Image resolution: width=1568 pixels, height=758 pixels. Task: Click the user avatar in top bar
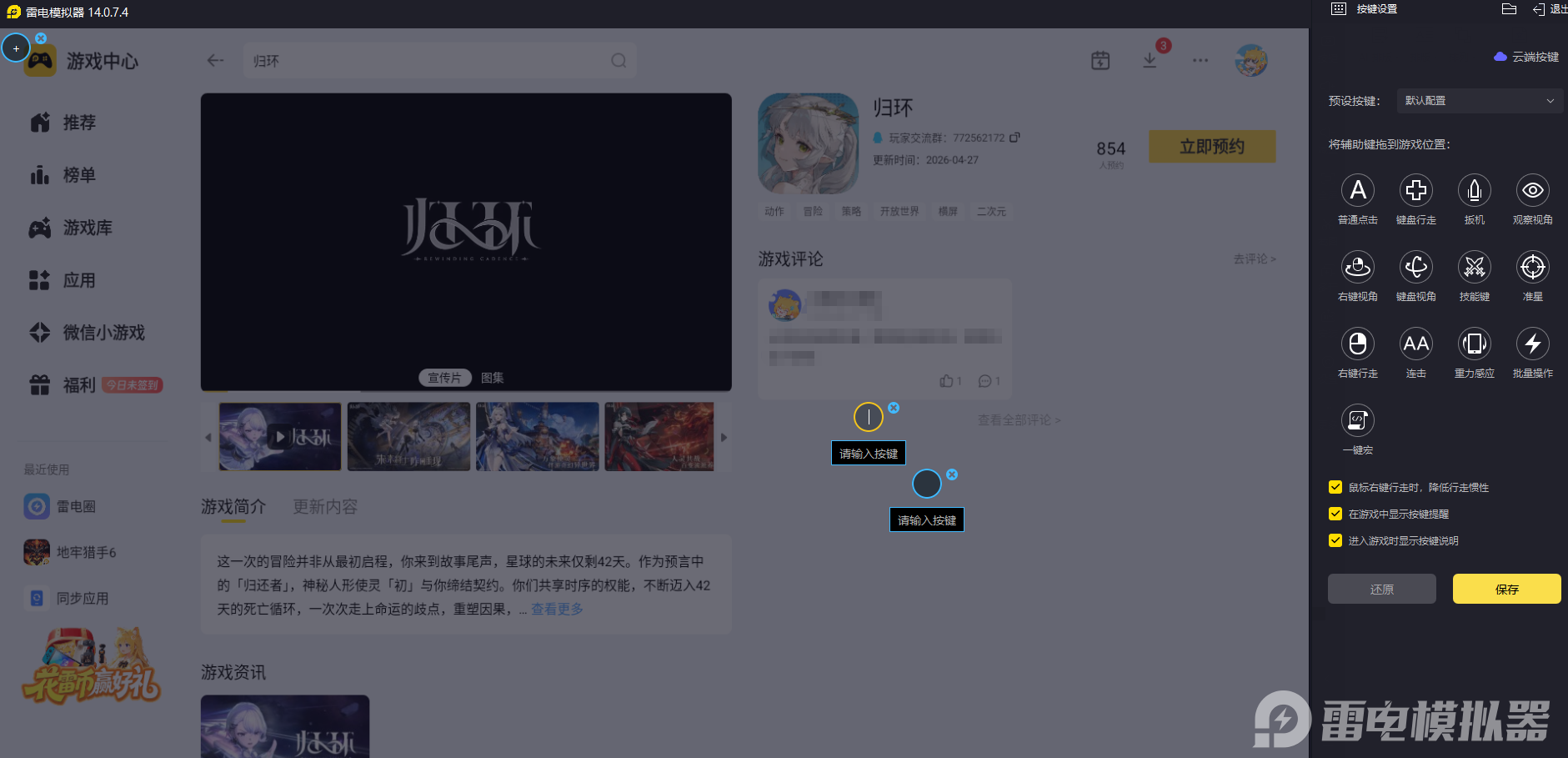1251,60
